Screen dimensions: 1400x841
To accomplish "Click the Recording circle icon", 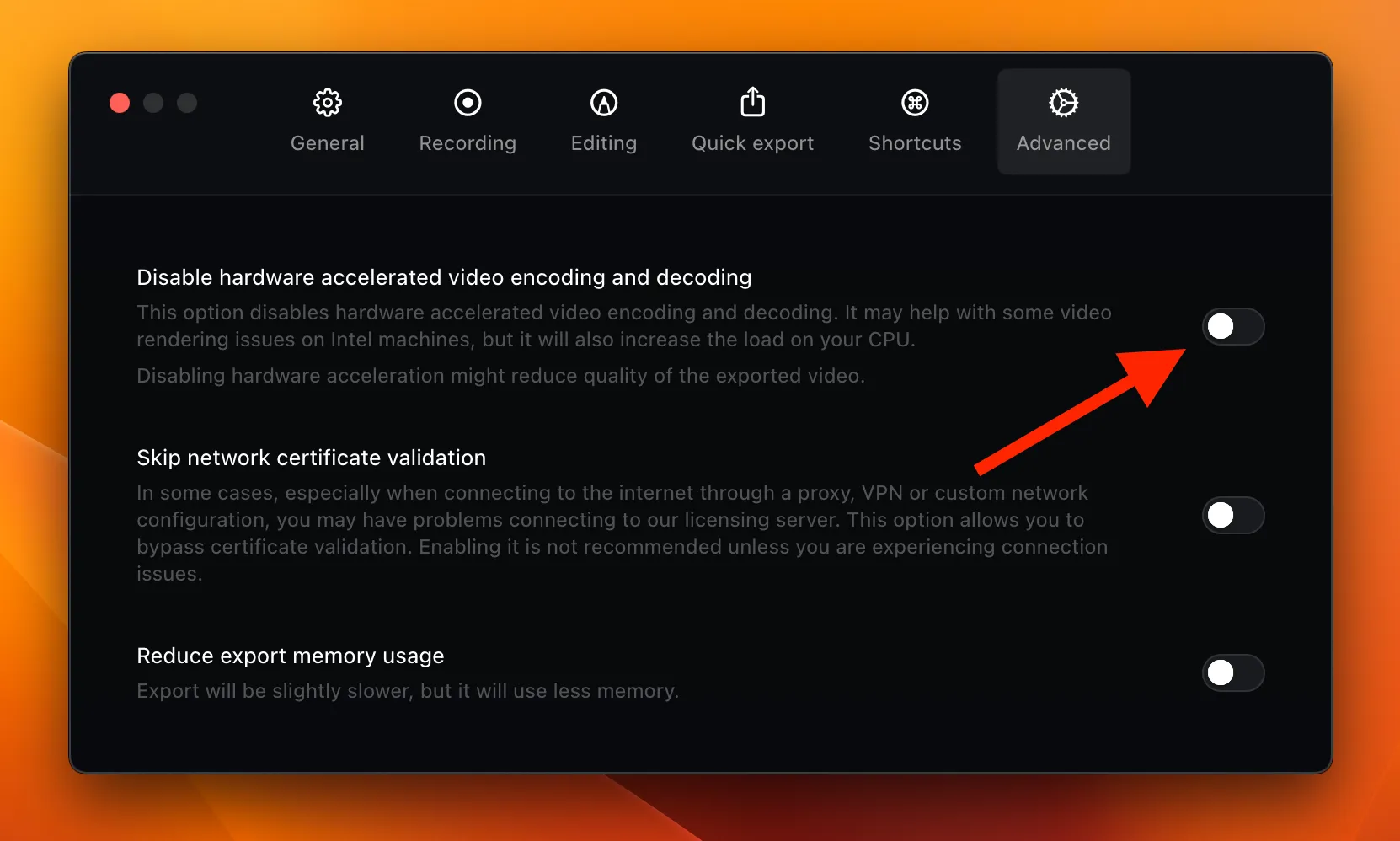I will (468, 103).
